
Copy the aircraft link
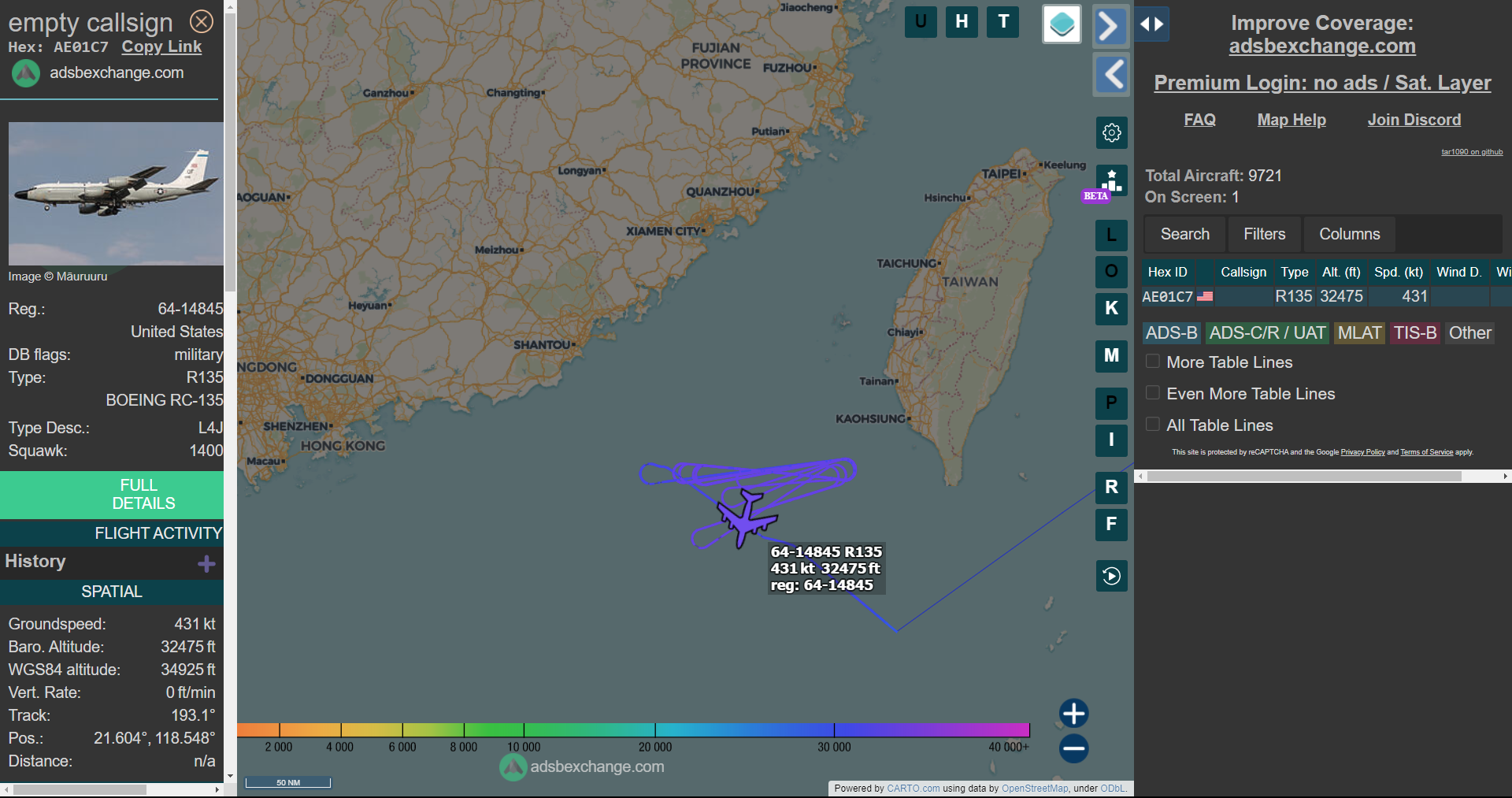tap(161, 47)
